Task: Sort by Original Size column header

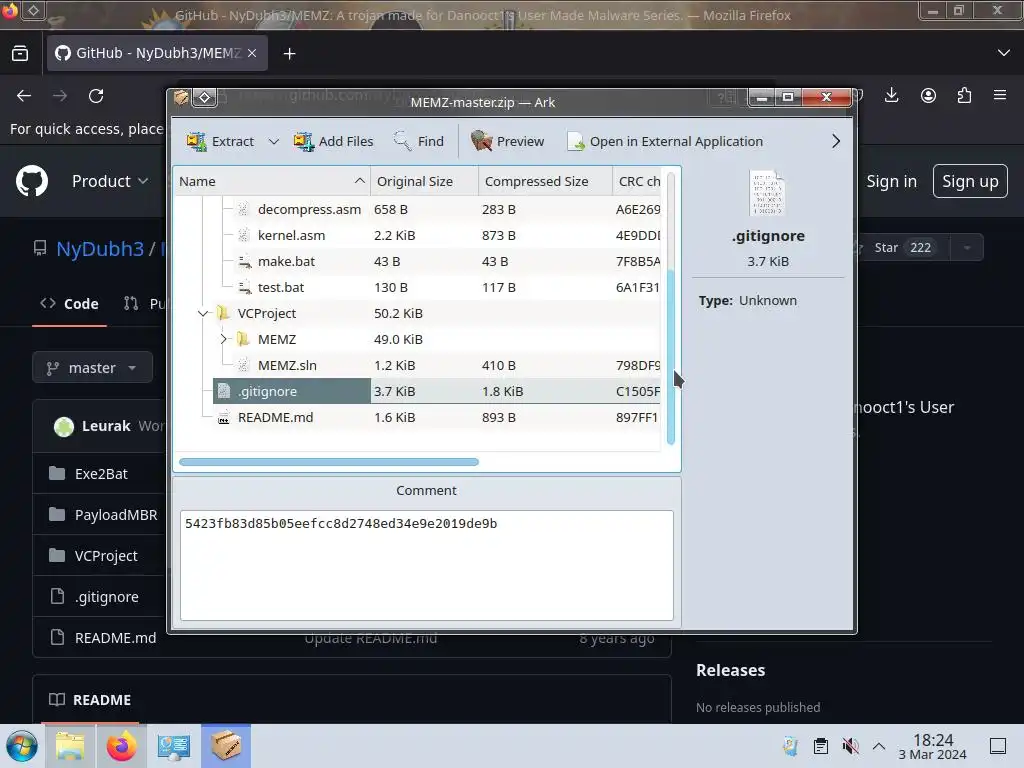Action: pos(424,182)
